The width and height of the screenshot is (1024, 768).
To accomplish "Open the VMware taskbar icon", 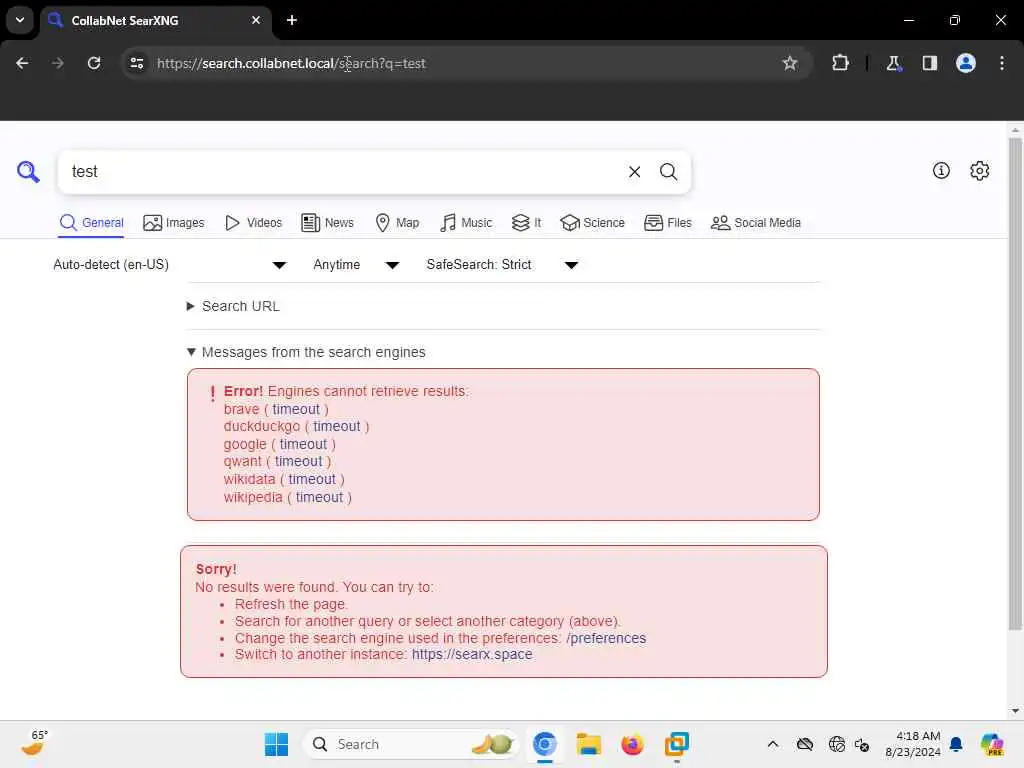I will tap(677, 744).
